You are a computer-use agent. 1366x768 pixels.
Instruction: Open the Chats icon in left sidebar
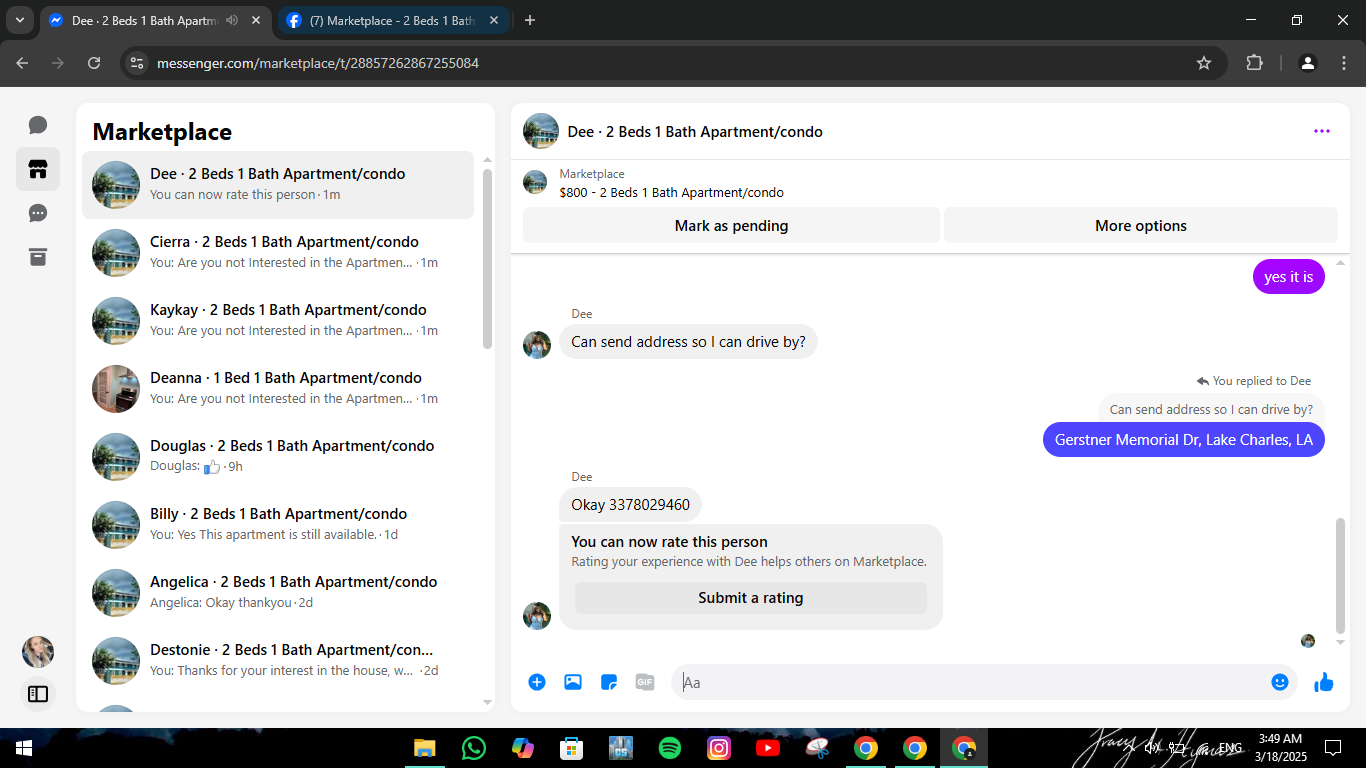click(38, 125)
